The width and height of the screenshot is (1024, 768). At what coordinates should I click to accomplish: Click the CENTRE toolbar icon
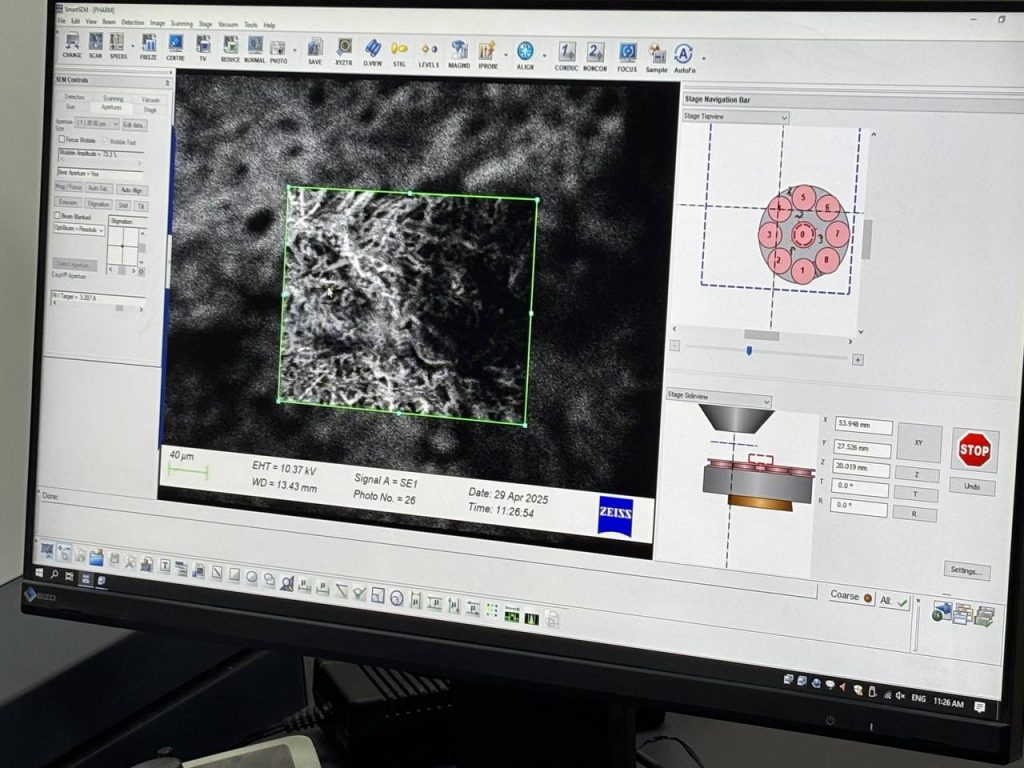pos(175,47)
